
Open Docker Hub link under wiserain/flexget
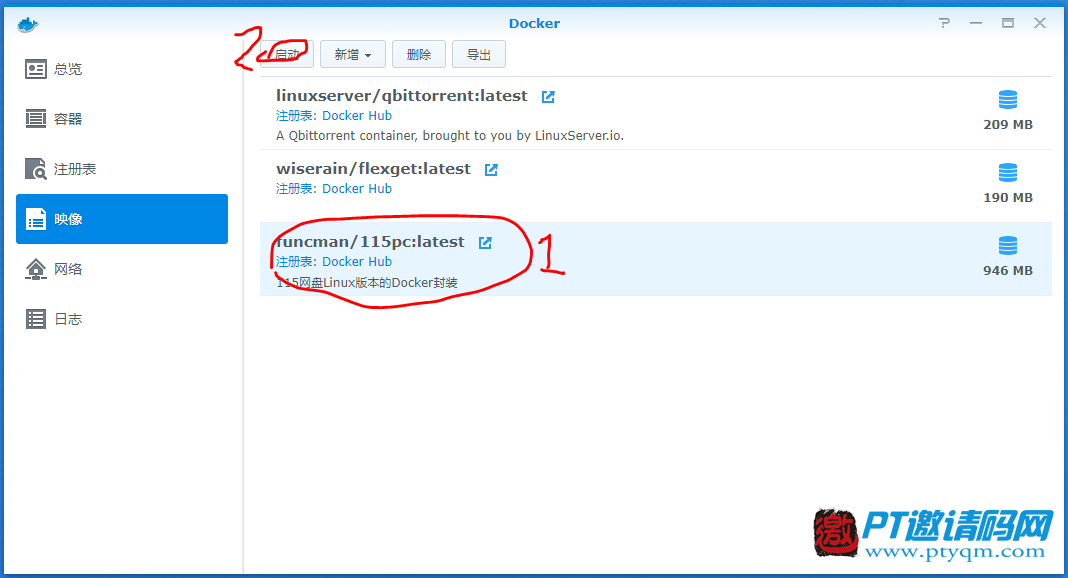pos(357,189)
